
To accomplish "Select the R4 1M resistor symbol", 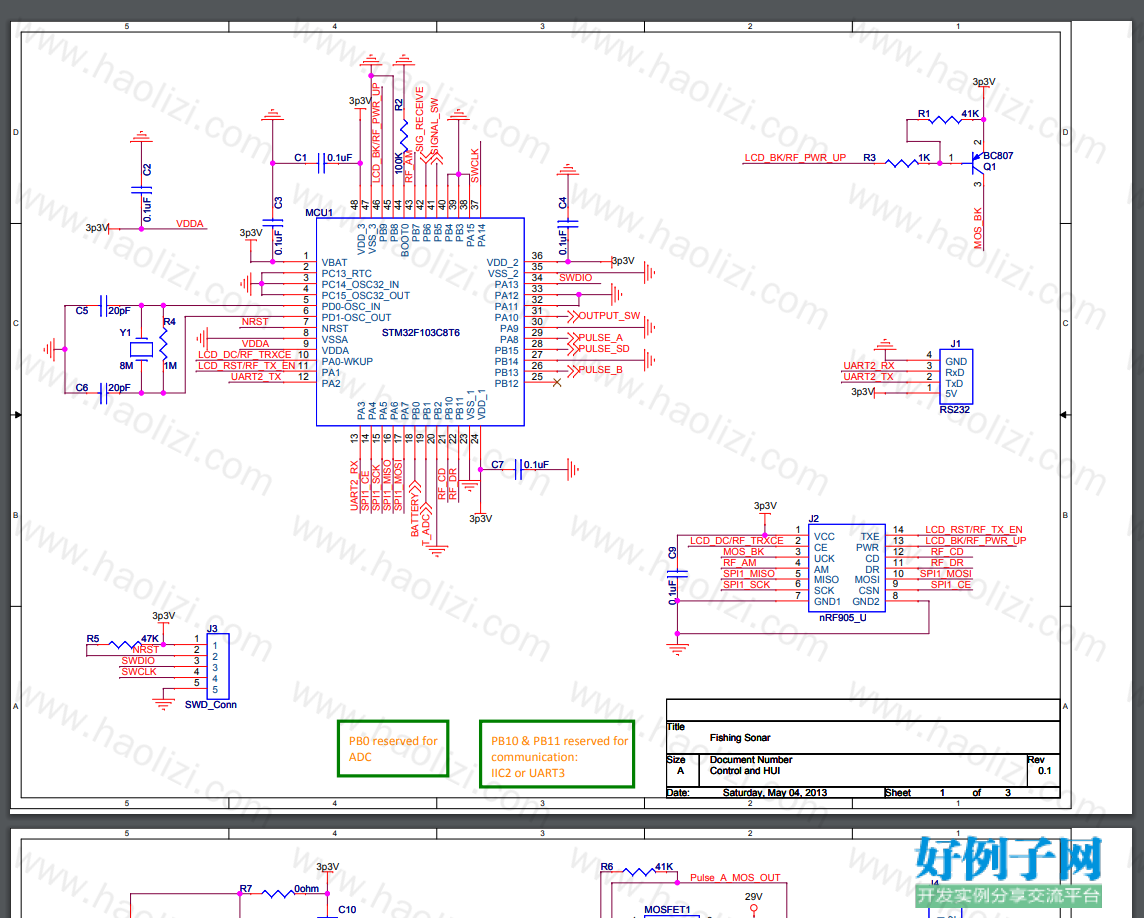I will [163, 343].
